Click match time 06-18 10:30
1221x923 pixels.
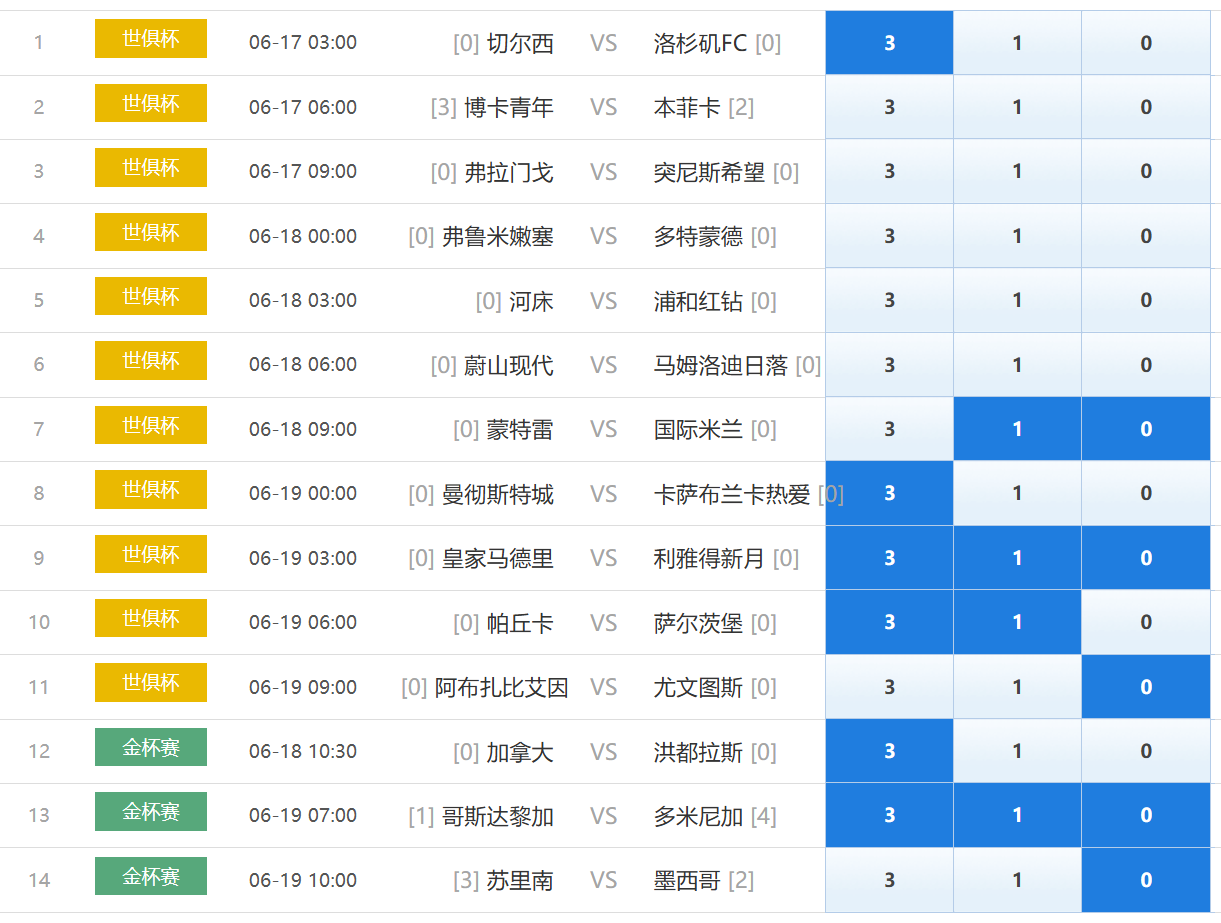pos(303,752)
